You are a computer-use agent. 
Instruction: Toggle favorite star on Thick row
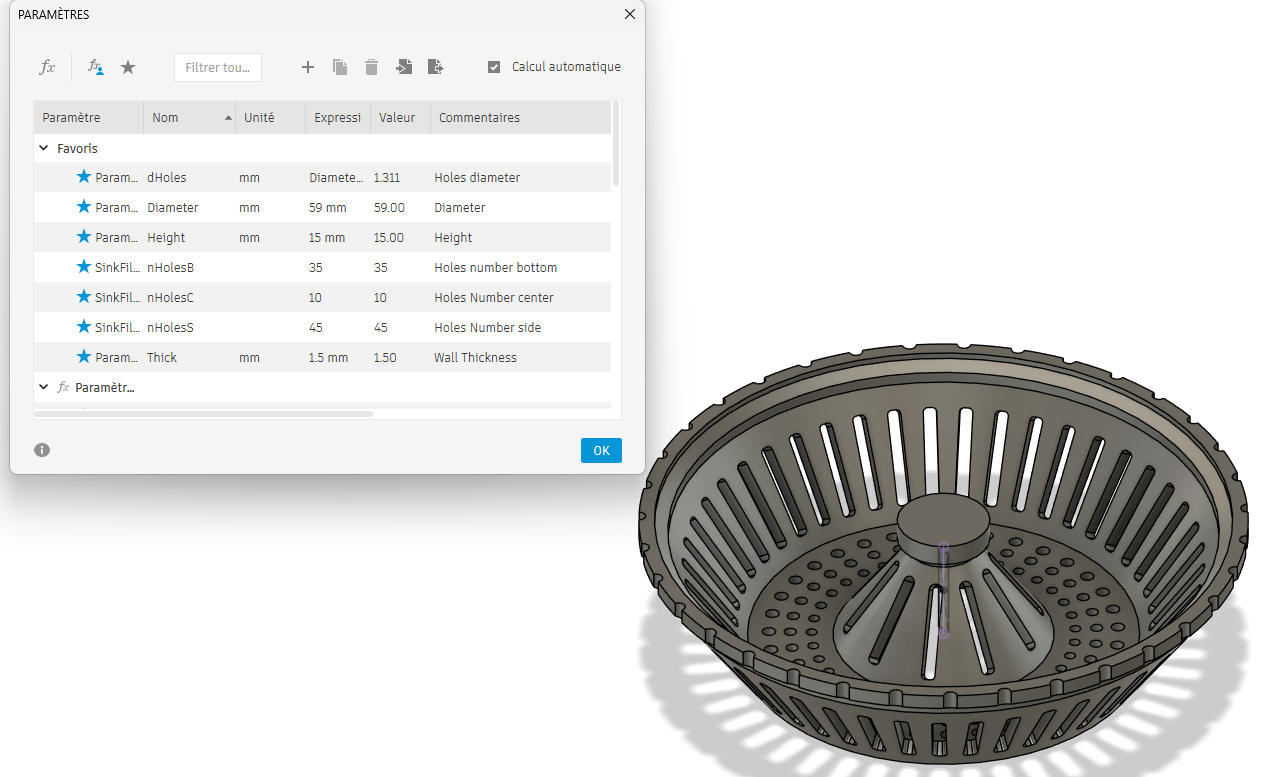84,357
